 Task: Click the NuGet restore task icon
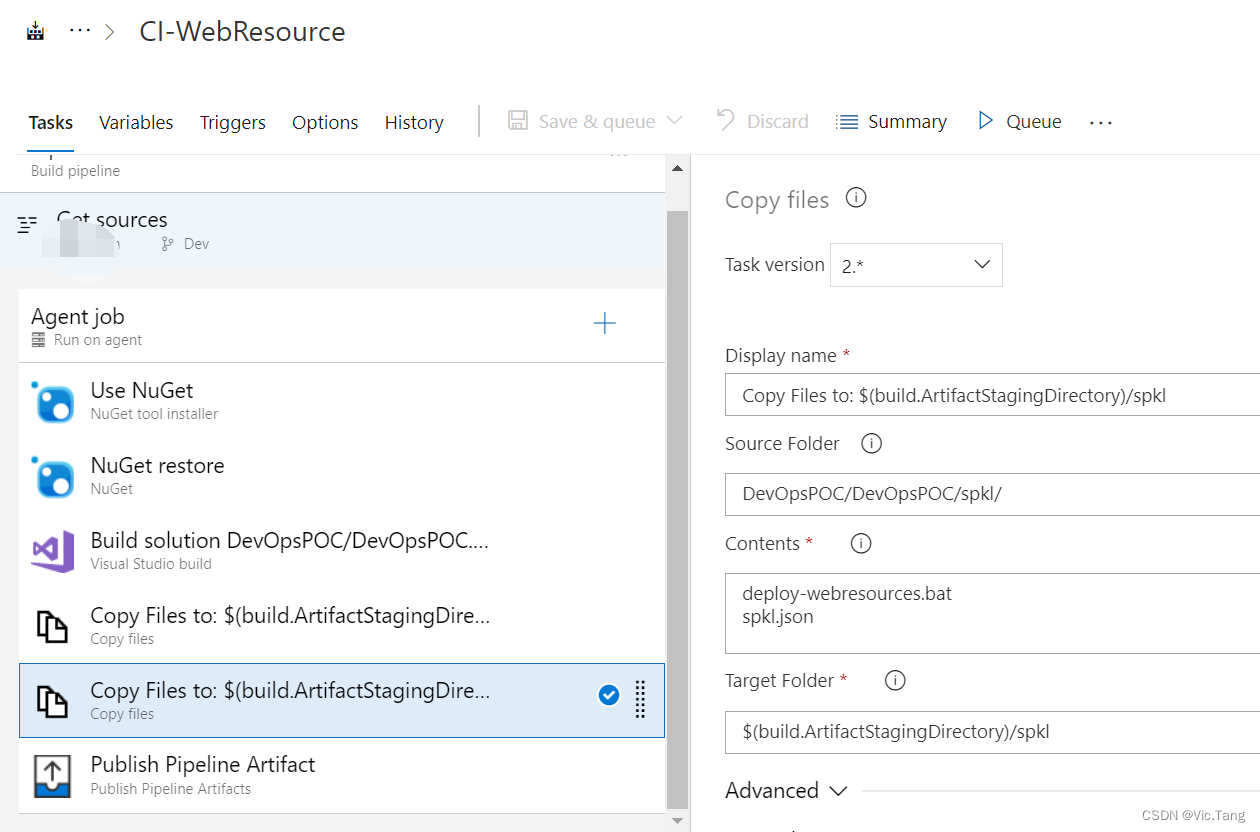click(52, 477)
